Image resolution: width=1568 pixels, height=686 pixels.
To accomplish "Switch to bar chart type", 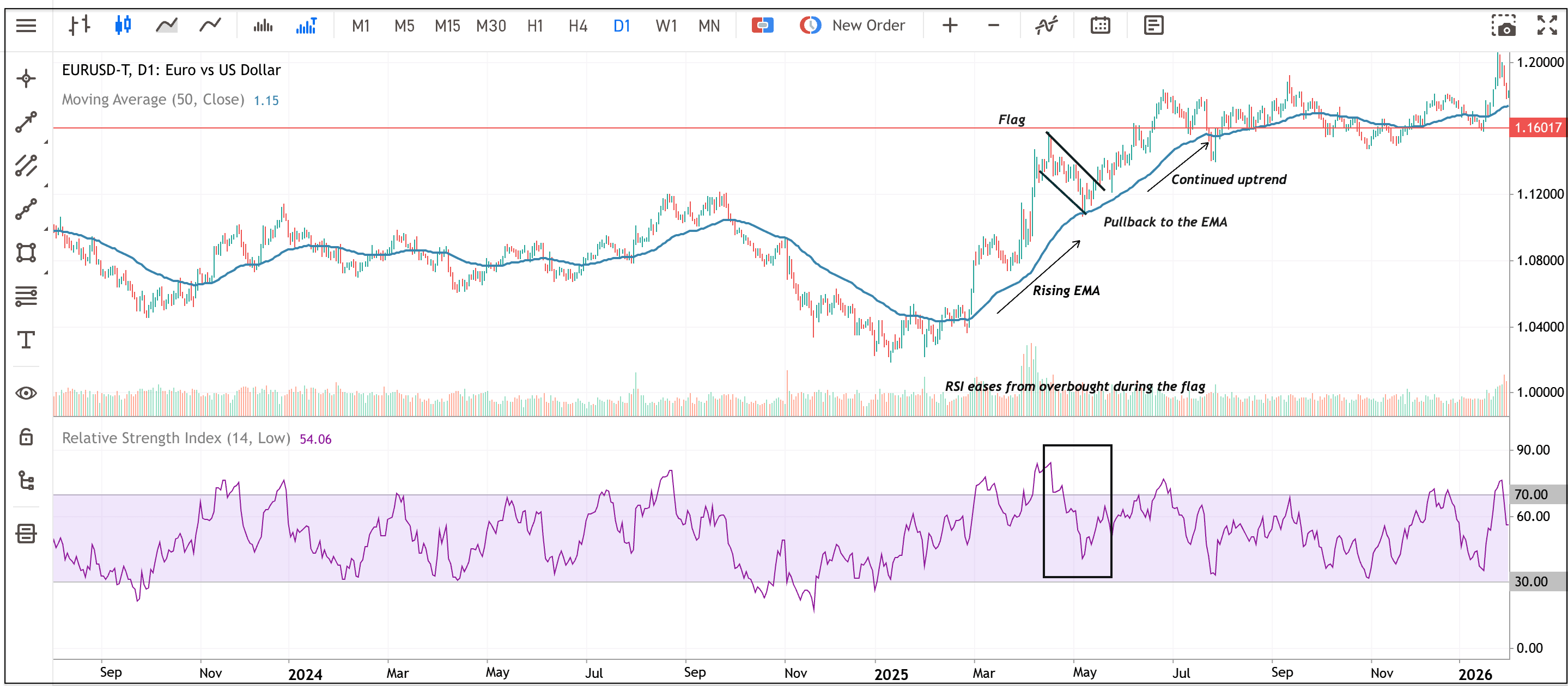I will click(x=79, y=26).
